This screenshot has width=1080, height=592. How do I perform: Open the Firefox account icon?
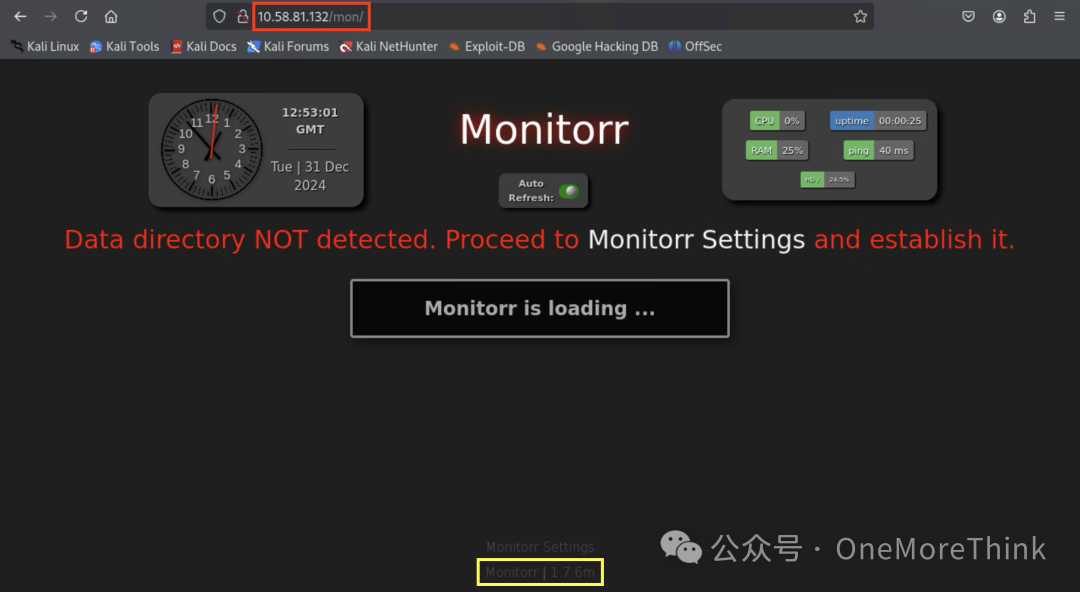999,17
